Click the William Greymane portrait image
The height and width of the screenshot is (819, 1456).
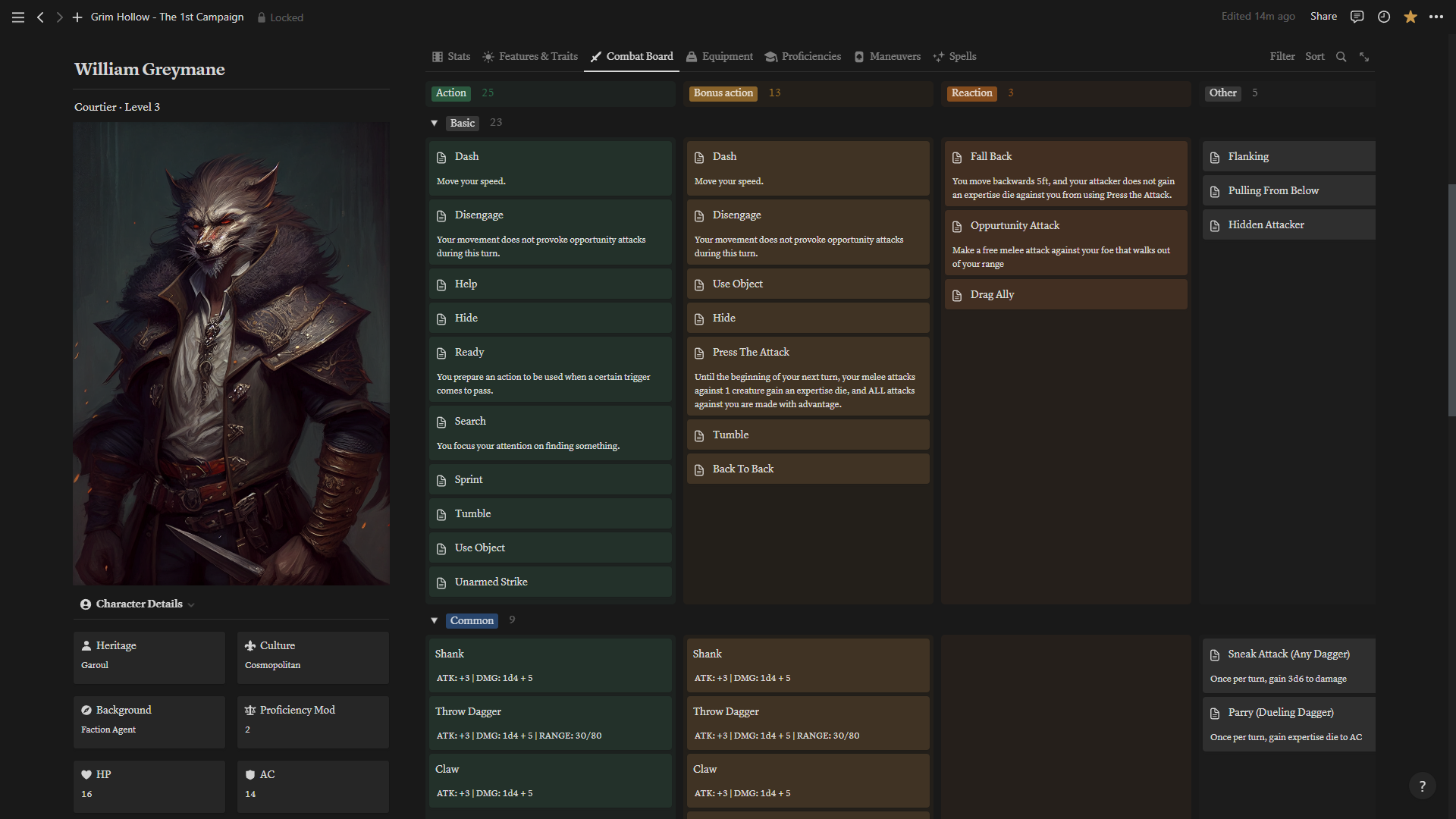pyautogui.click(x=231, y=354)
